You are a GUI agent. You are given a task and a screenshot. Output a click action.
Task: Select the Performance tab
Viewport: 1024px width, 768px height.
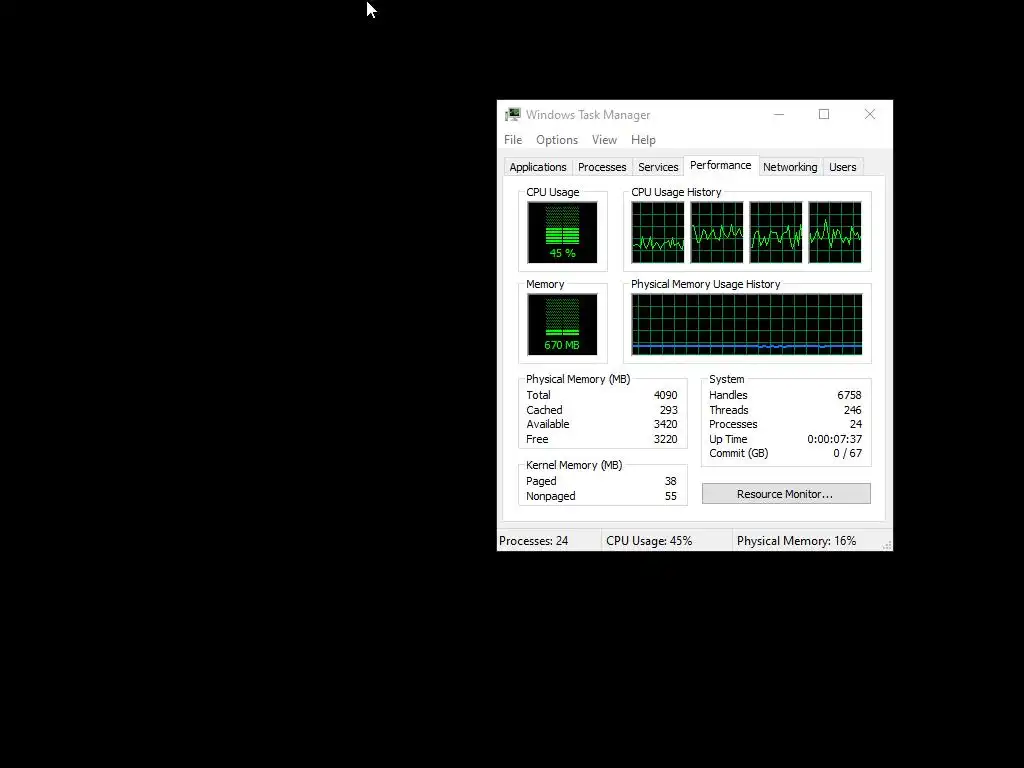[720, 165]
